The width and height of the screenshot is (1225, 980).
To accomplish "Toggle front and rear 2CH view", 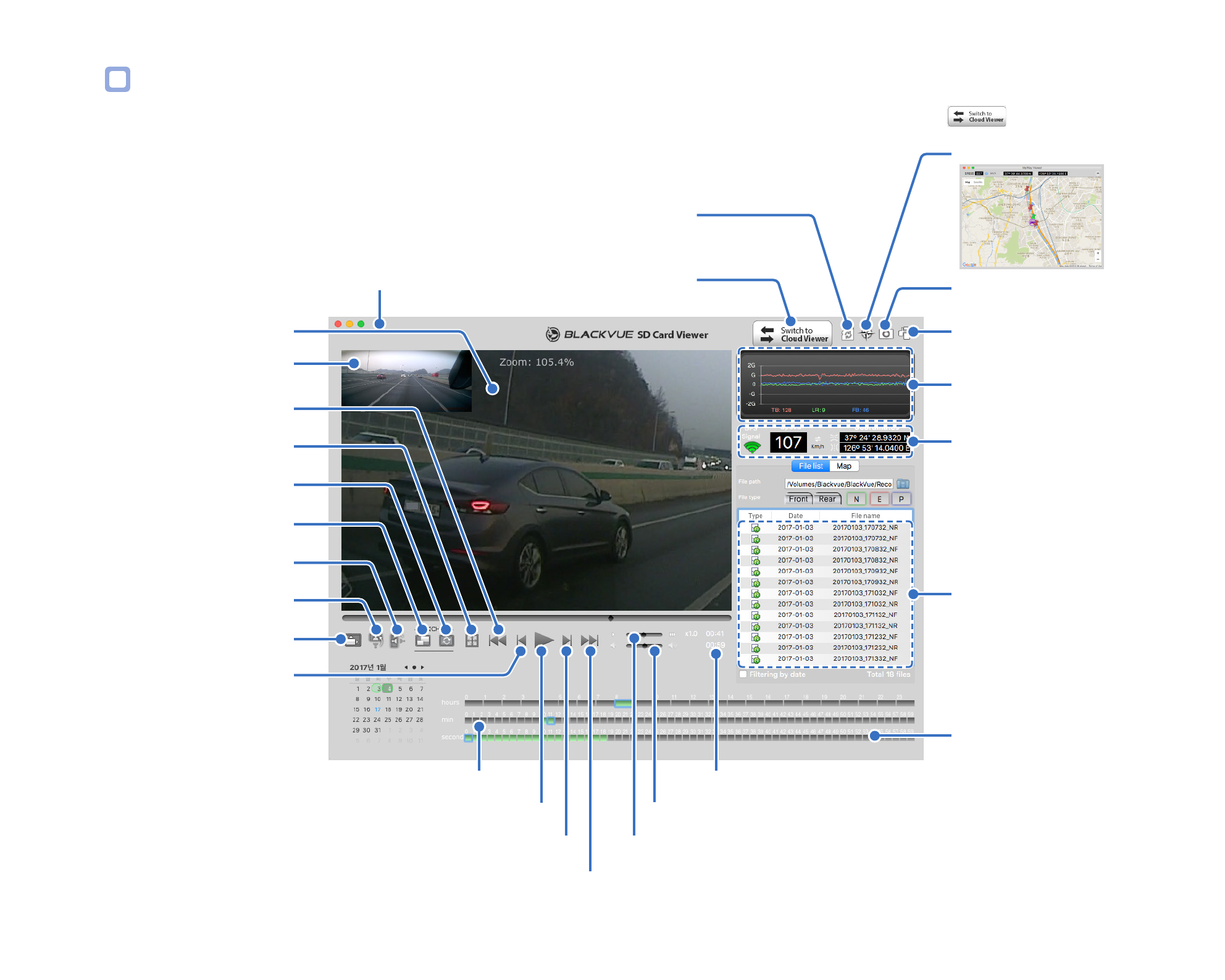I will 423,641.
